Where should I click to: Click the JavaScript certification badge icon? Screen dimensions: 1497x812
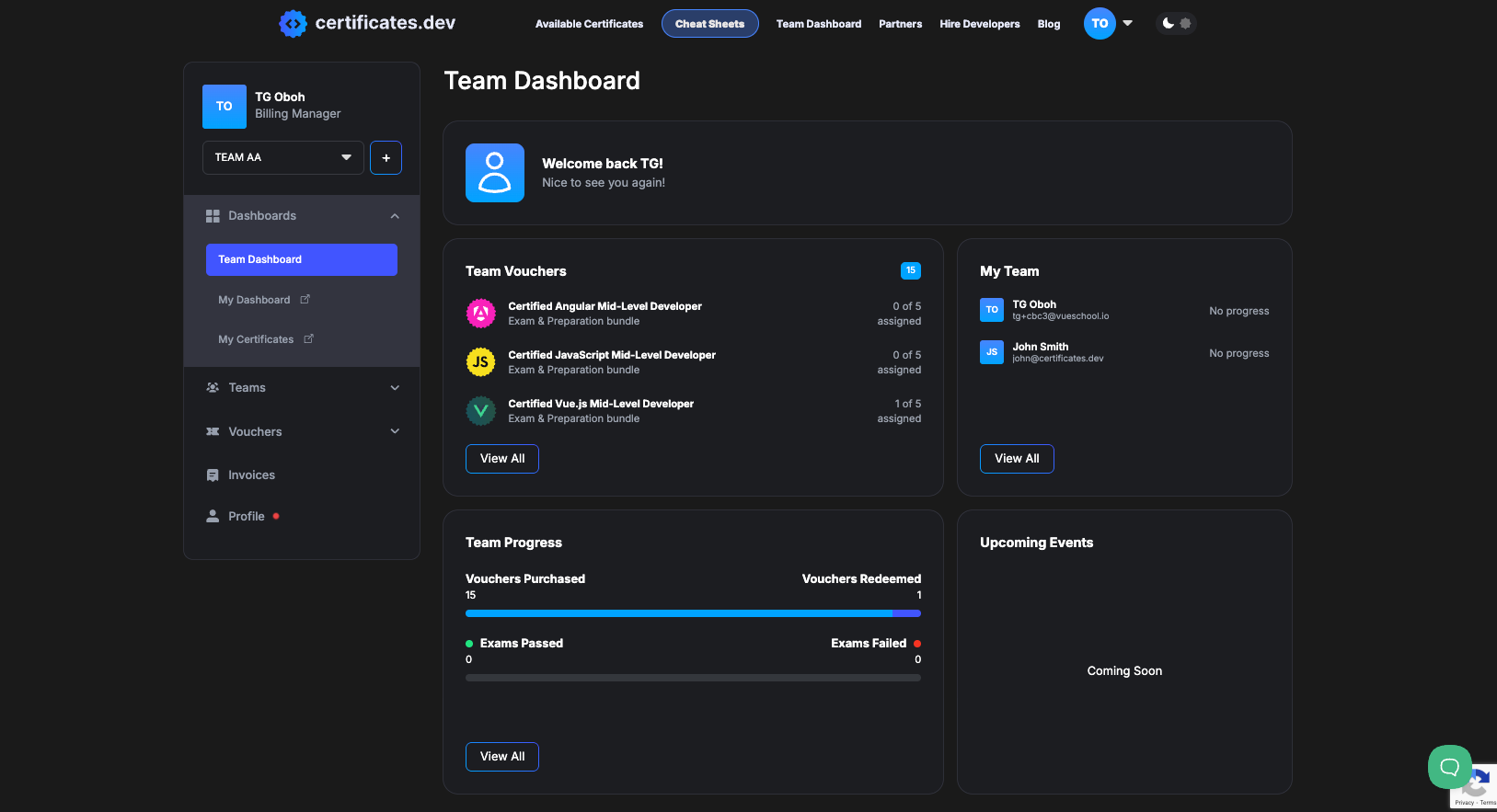[480, 362]
